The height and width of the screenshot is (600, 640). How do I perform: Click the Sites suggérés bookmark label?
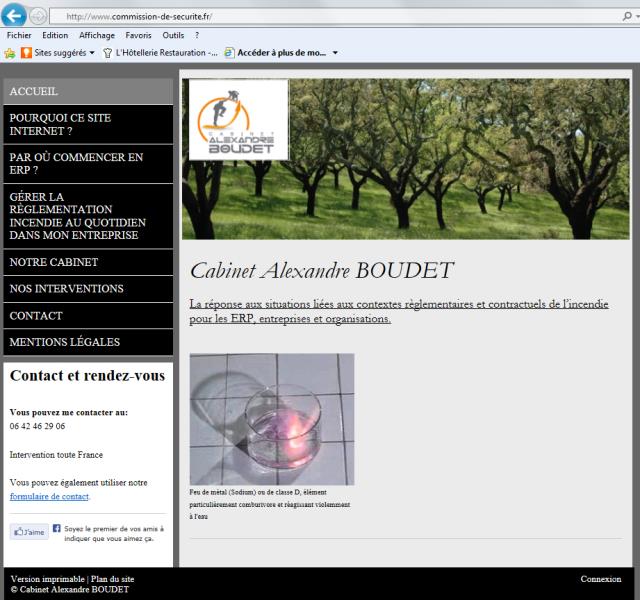(x=60, y=53)
